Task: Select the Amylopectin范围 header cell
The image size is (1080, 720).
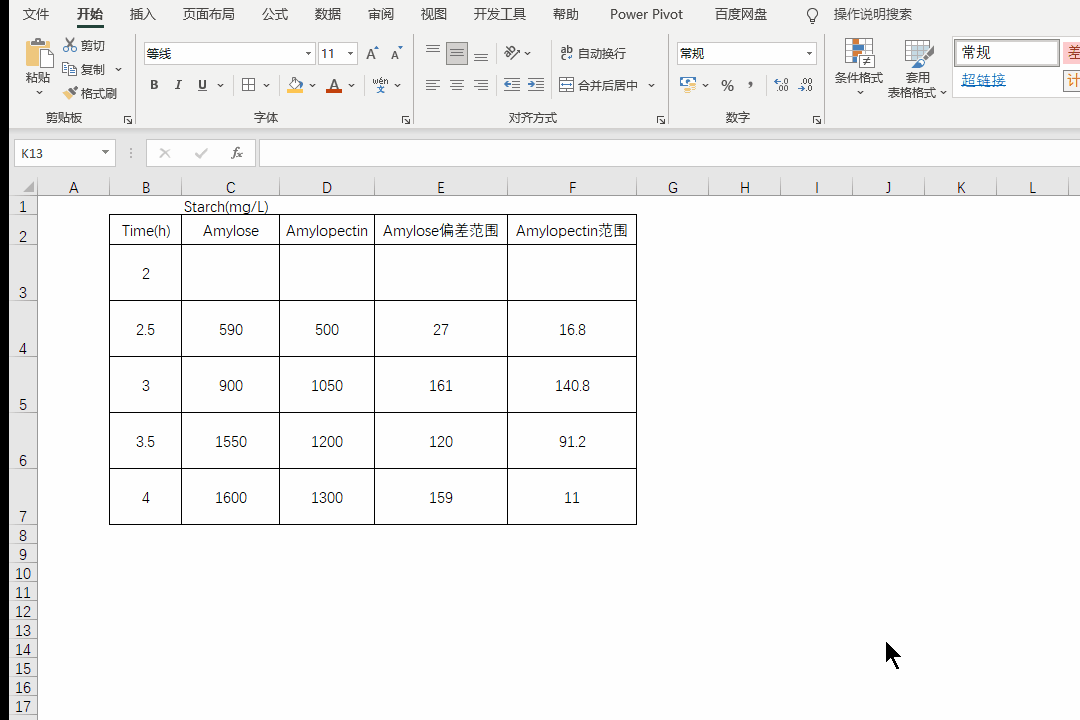Action: click(572, 230)
